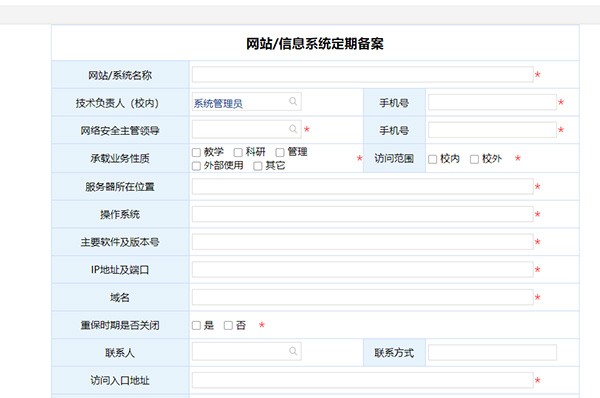This screenshot has width=600, height=398.
Task: Open search lookup for 联系人
Action: tap(293, 351)
